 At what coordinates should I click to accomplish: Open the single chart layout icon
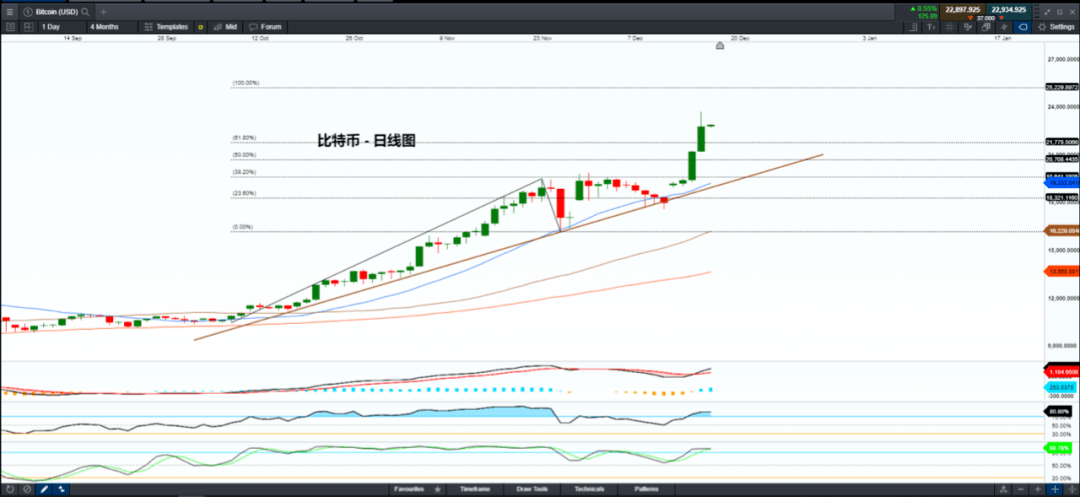10,27
